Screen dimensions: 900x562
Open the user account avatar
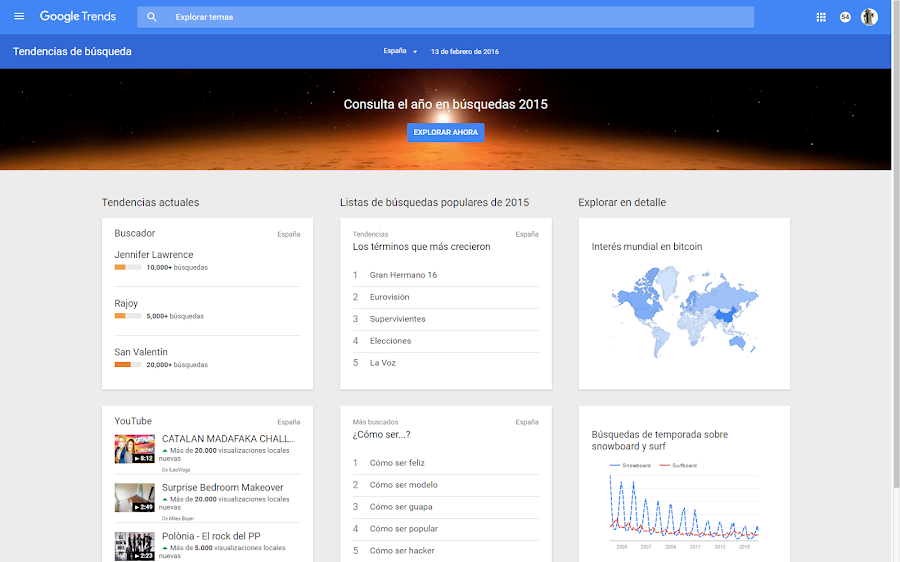(x=869, y=17)
